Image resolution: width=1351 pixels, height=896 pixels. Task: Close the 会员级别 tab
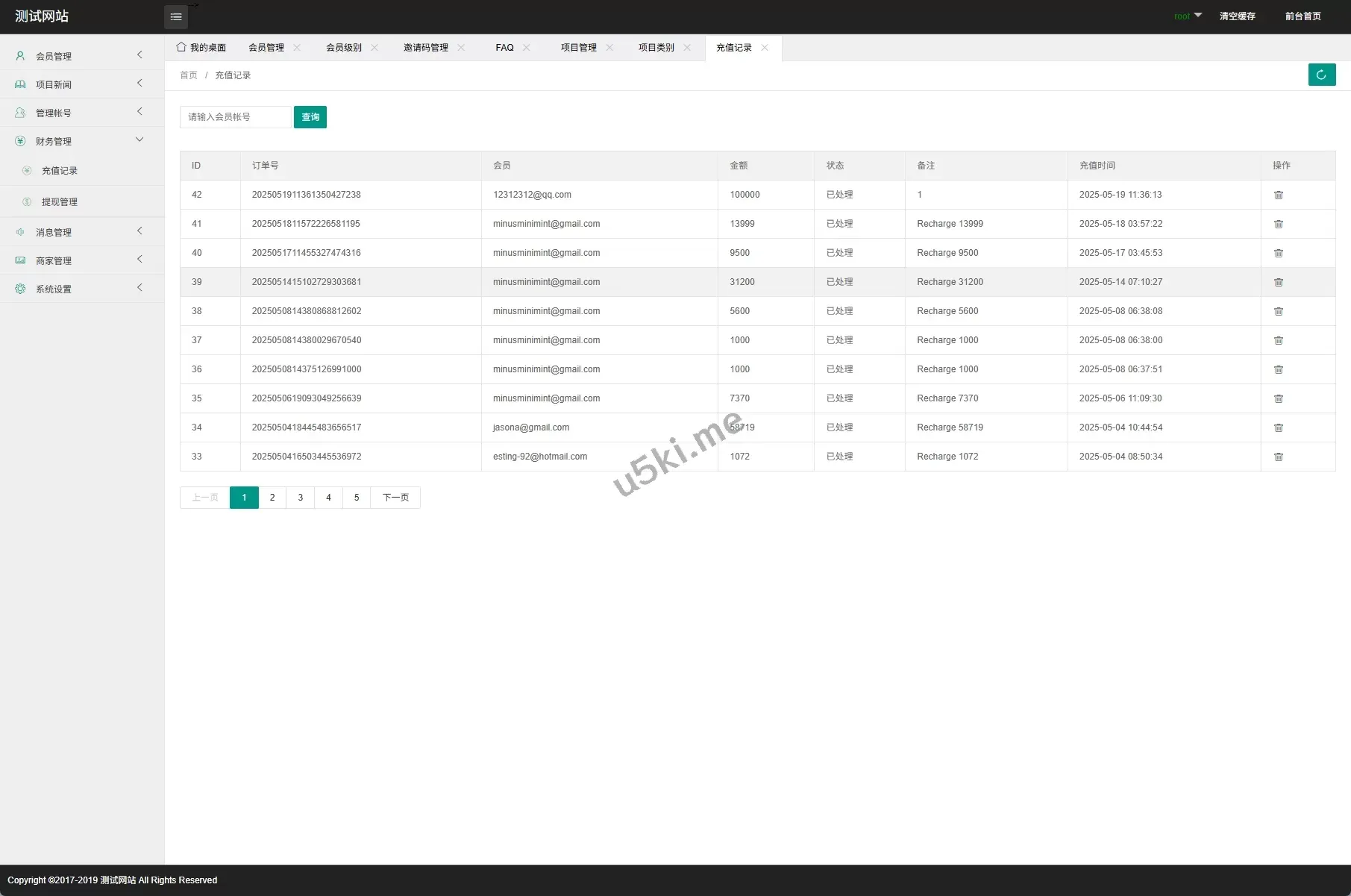tap(374, 48)
